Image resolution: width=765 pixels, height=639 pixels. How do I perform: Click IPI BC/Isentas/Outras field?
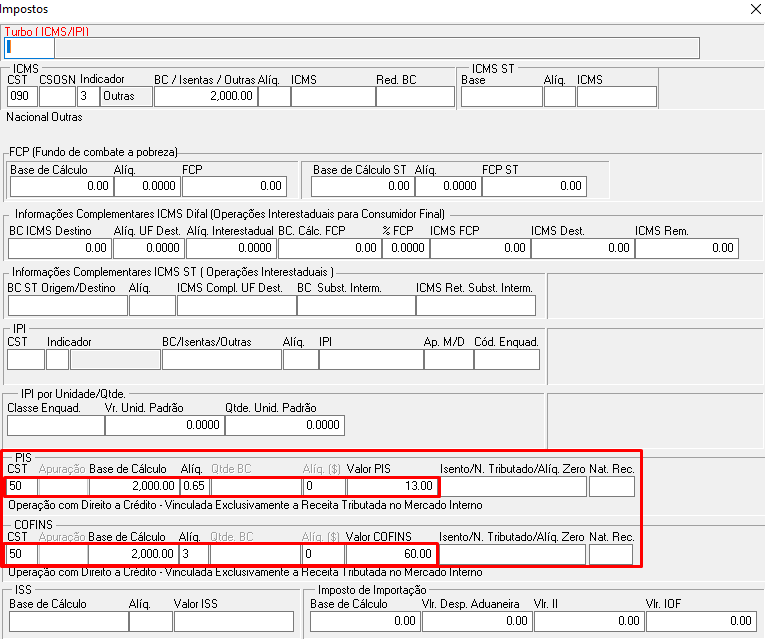pos(221,359)
